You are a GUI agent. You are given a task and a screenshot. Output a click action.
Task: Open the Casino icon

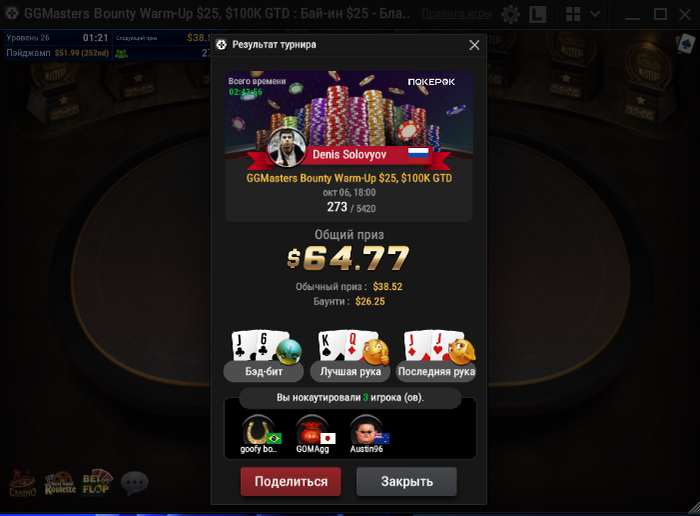(22, 483)
